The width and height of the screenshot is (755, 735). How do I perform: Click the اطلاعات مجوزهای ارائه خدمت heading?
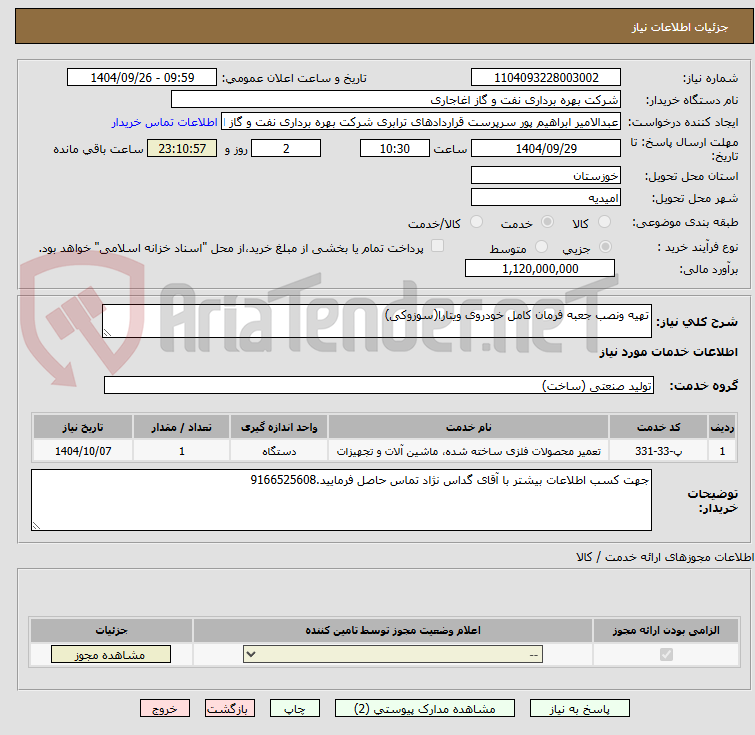(x=665, y=557)
